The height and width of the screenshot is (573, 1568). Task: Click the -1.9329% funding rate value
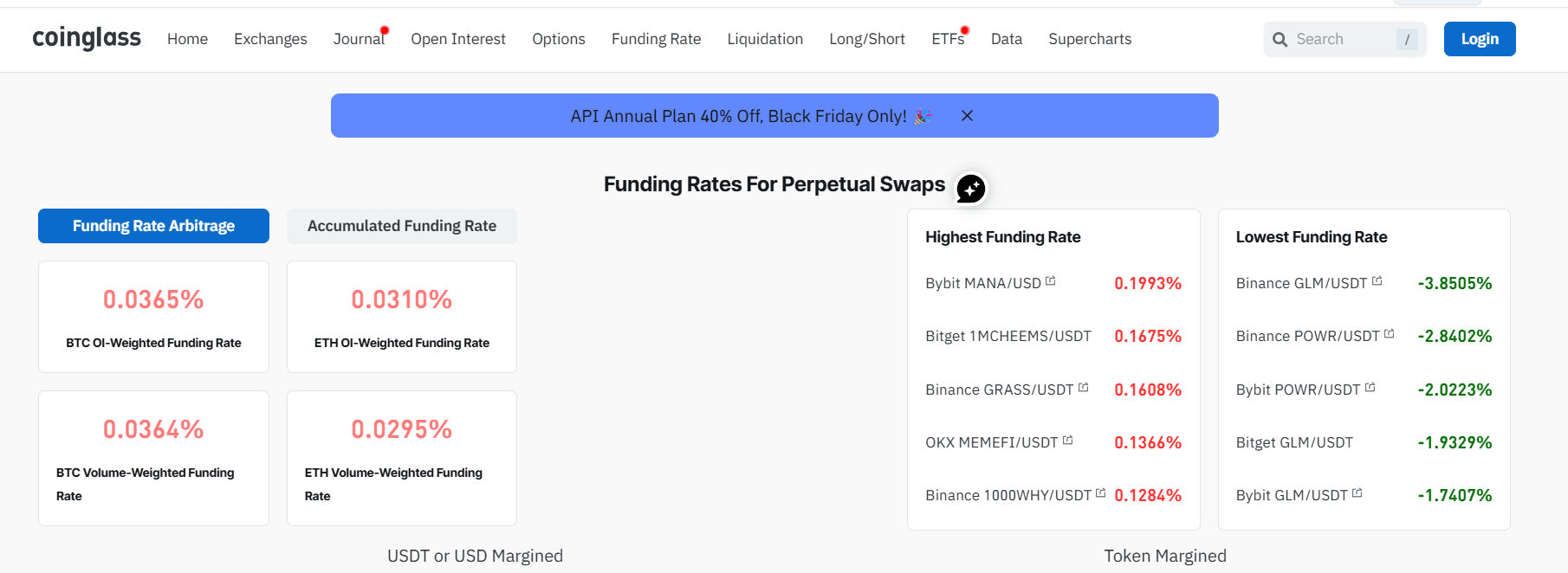(x=1455, y=442)
